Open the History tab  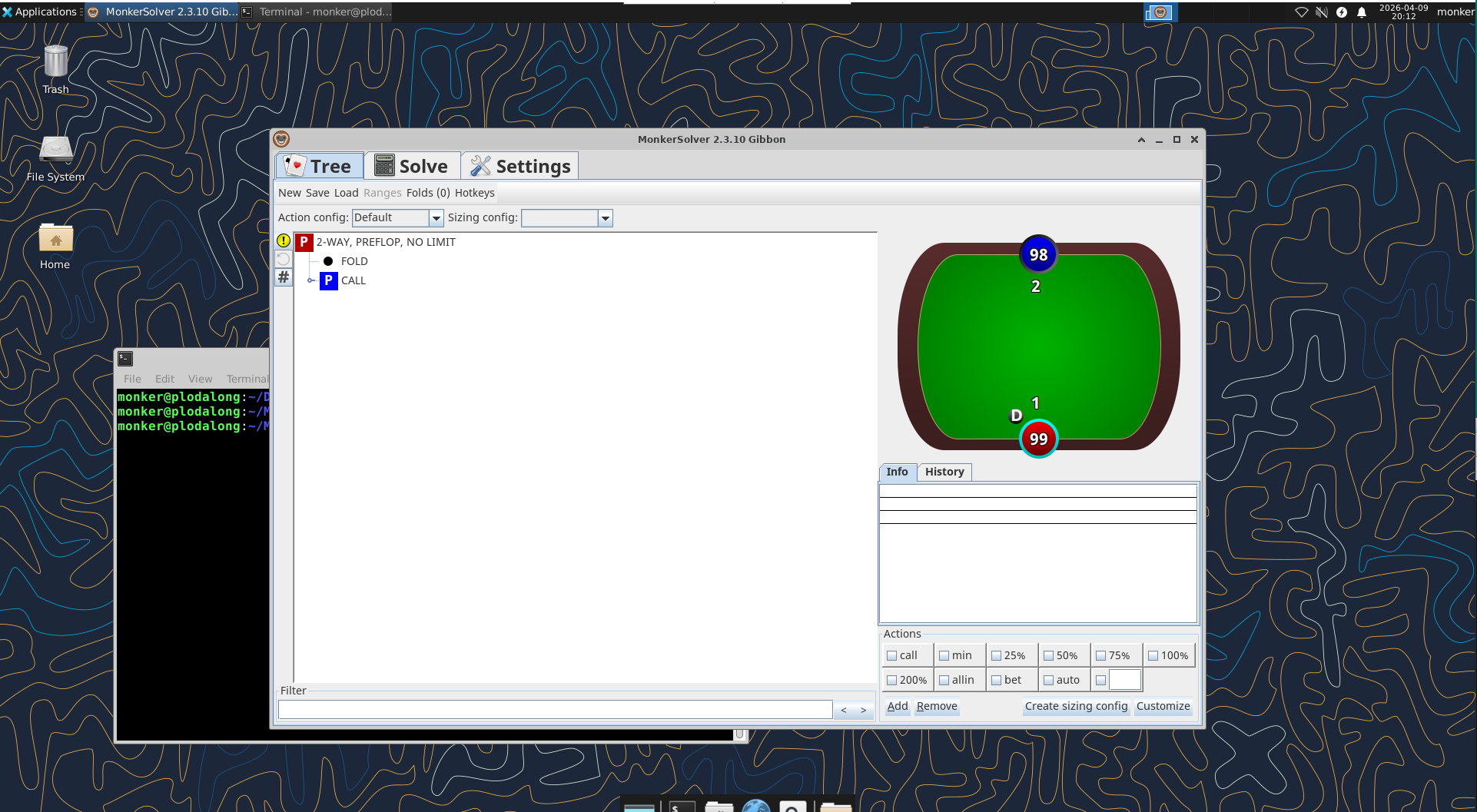(x=944, y=472)
